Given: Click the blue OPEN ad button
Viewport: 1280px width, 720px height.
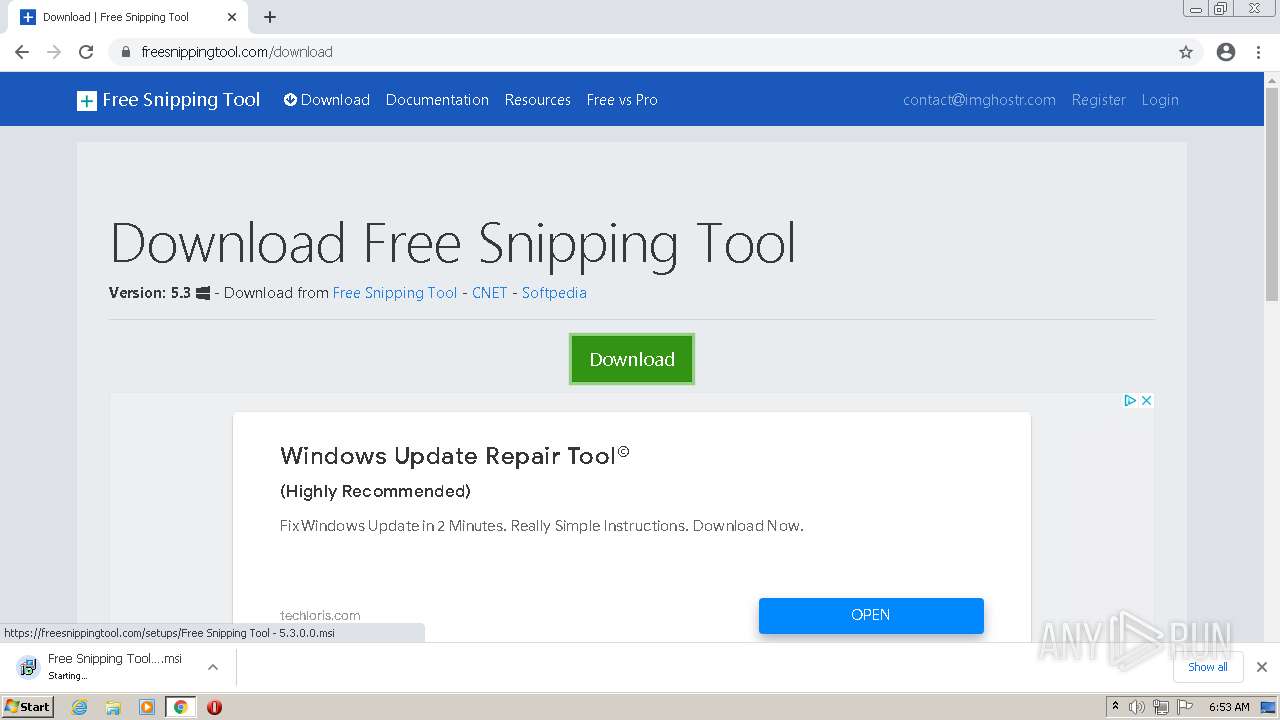Looking at the screenshot, I should click(x=871, y=615).
